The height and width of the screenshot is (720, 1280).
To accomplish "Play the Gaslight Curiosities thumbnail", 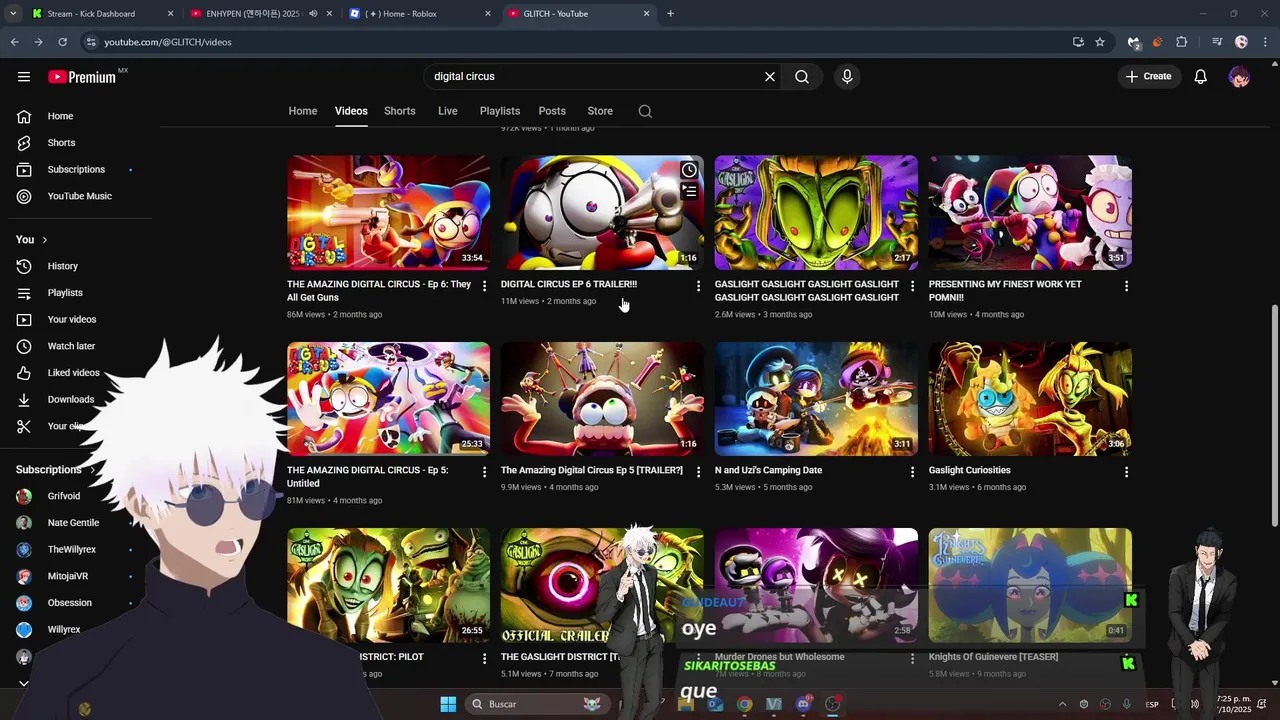I will point(1030,399).
